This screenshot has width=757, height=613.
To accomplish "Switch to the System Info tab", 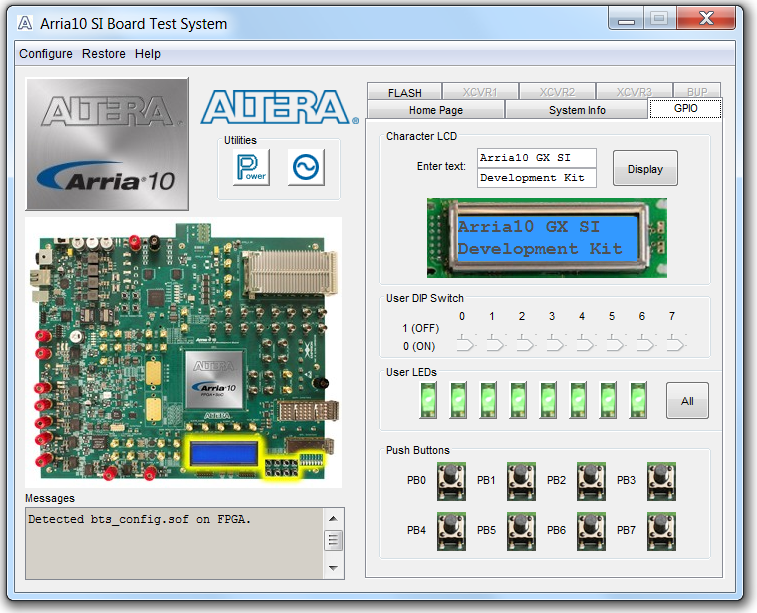I will [x=577, y=110].
